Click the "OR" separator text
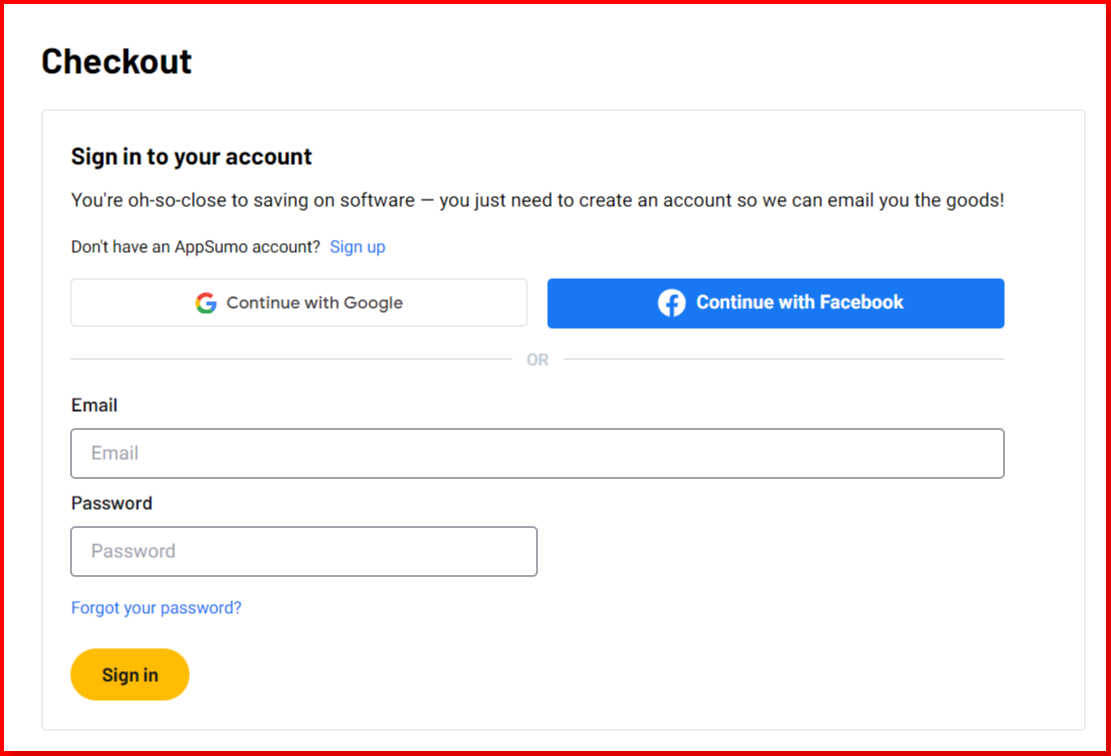Screen dimensions: 1111x756 pos(538,360)
